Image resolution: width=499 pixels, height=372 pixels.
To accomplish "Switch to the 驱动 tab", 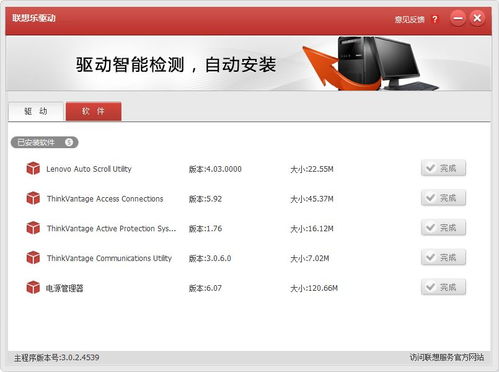I will (36, 111).
